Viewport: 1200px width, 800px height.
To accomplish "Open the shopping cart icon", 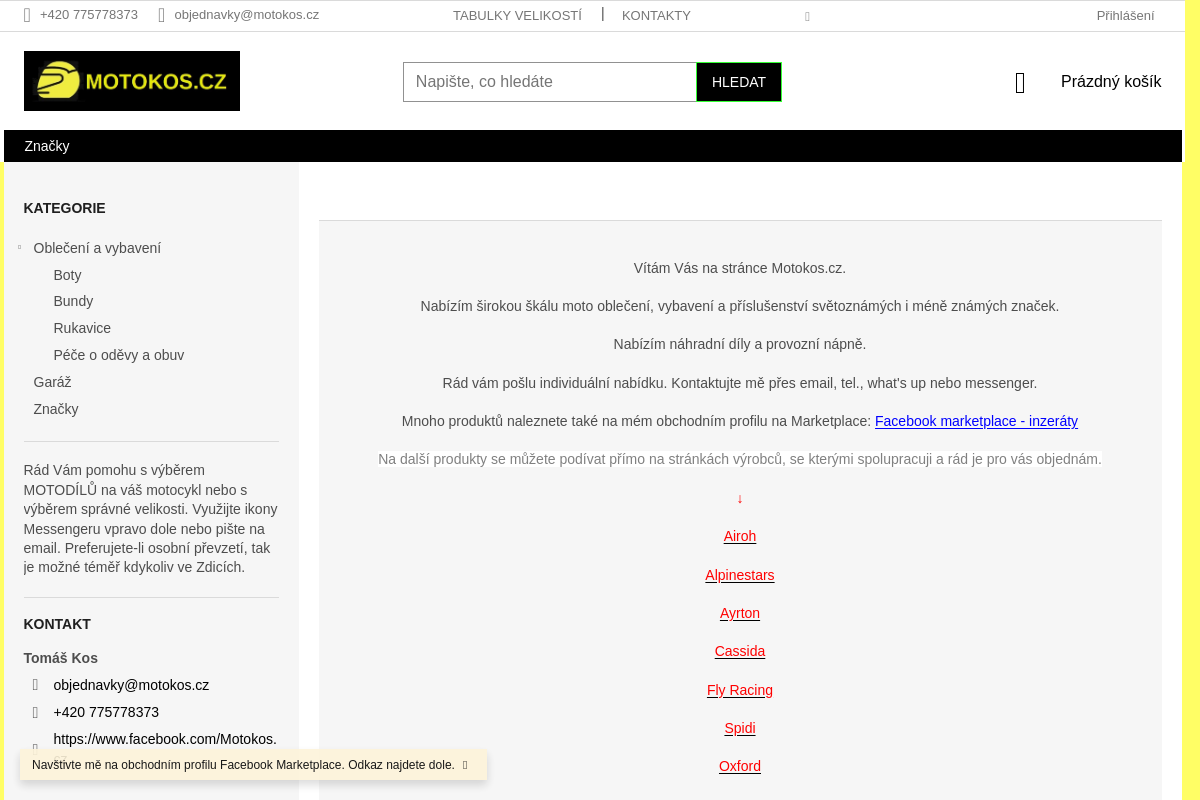I will coord(1020,83).
